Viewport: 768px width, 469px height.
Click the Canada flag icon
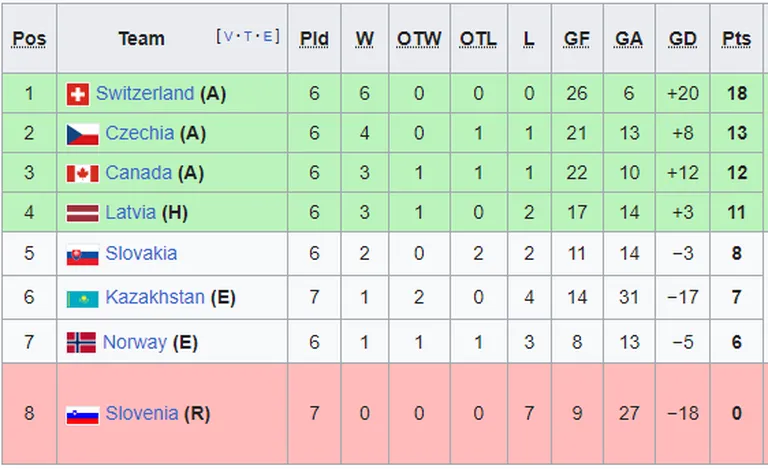point(82,174)
